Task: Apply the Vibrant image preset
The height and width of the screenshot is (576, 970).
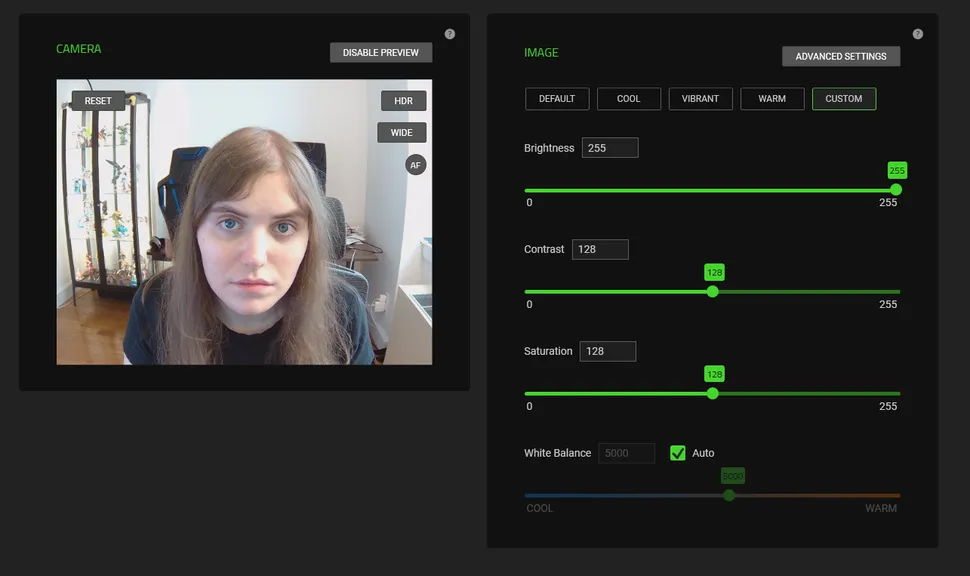Action: pos(700,99)
